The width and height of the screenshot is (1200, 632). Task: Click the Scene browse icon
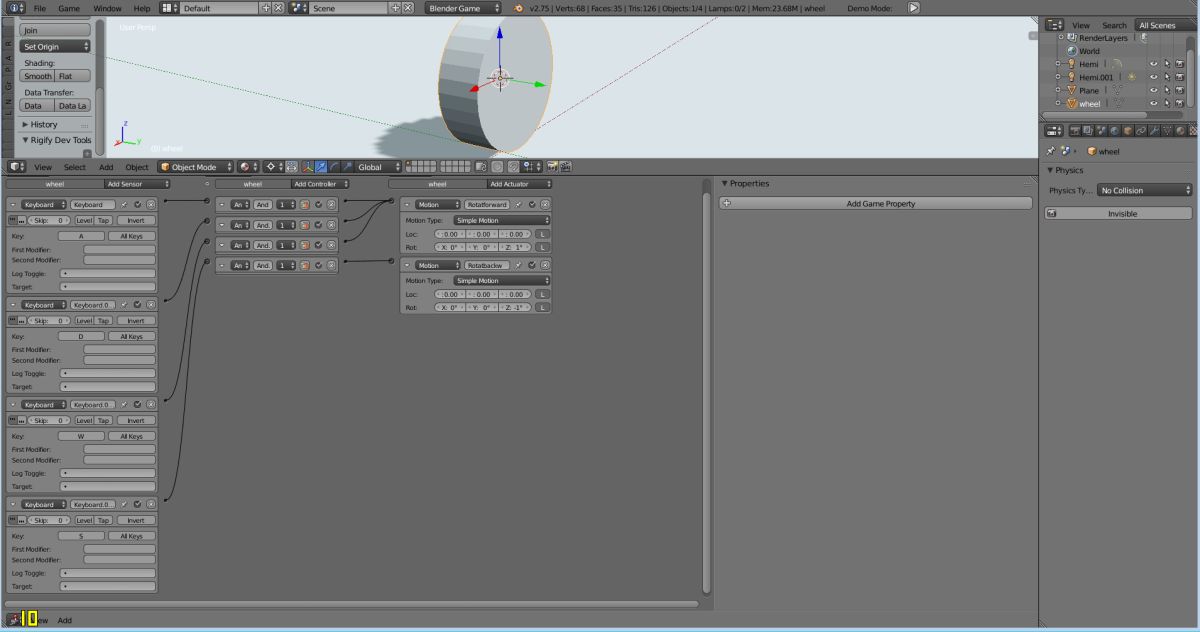click(299, 7)
